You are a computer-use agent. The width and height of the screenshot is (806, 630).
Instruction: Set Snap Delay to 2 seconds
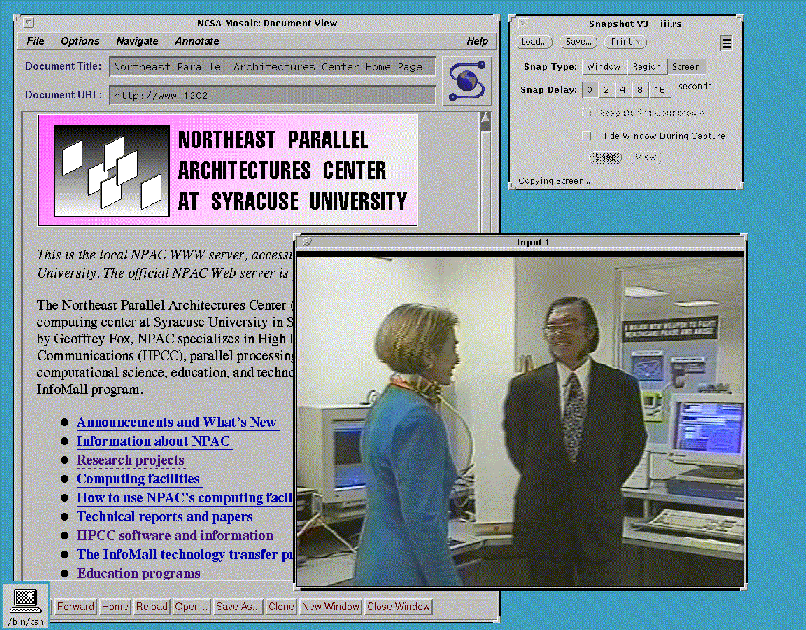pos(607,90)
